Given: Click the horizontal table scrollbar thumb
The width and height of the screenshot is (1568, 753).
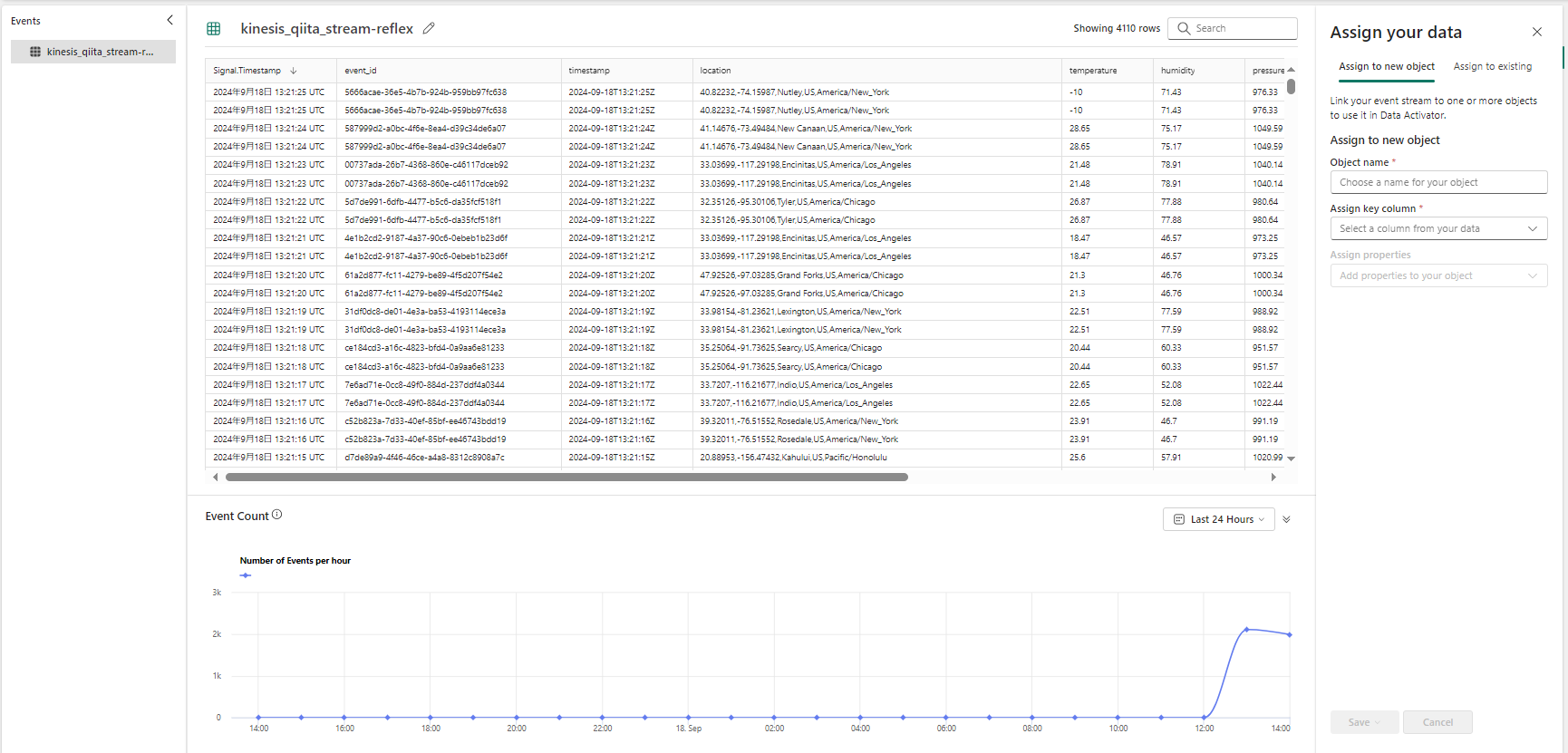Looking at the screenshot, I should click(566, 477).
